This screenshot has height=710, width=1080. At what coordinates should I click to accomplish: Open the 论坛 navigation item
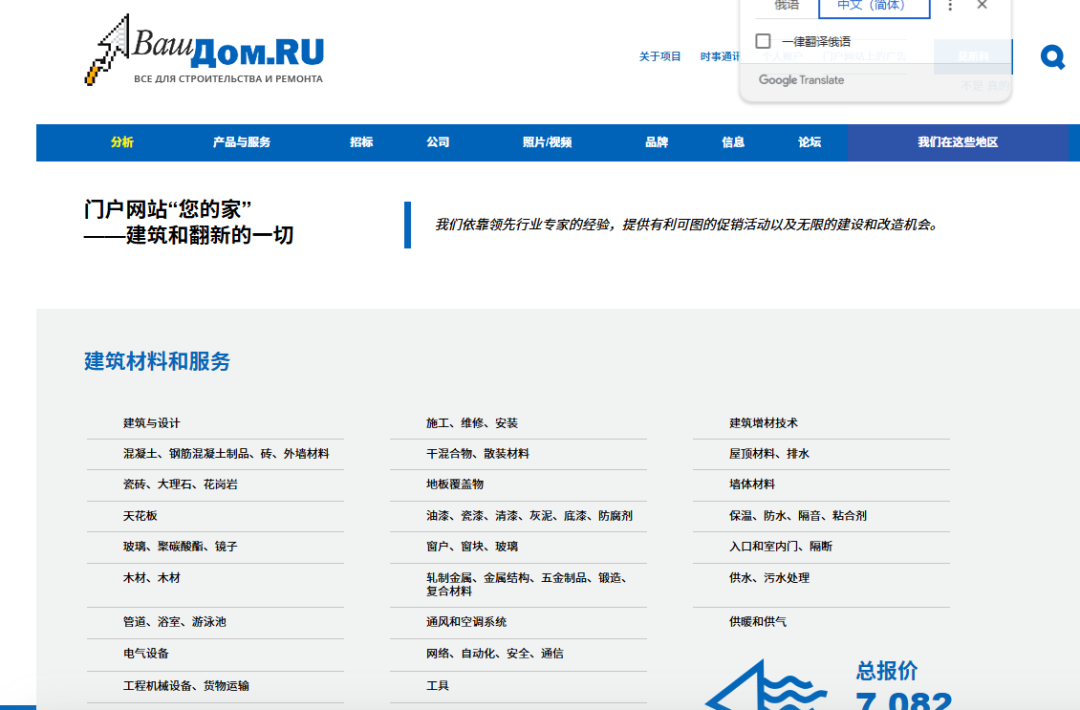(809, 143)
